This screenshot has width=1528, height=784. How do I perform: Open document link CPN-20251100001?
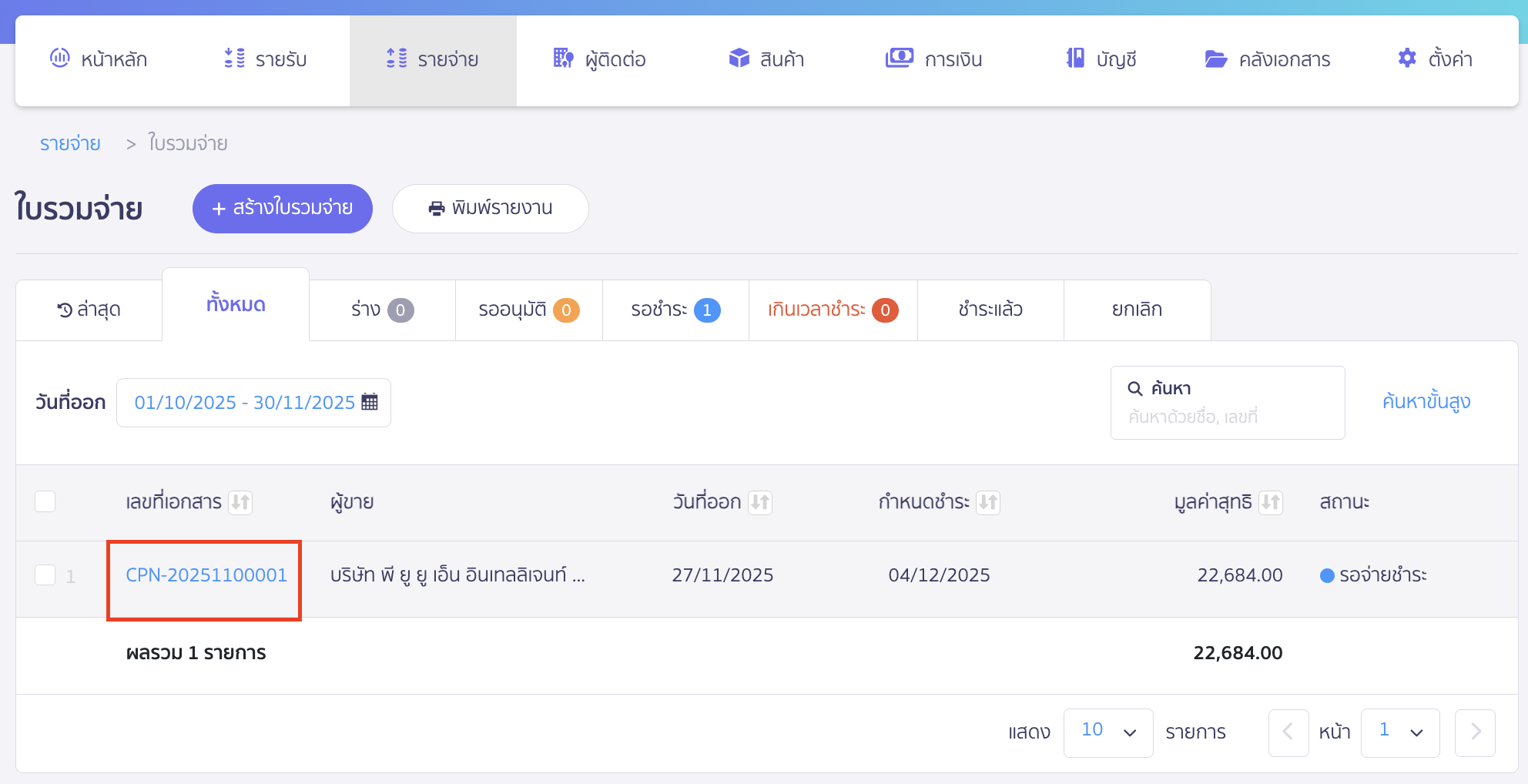(206, 575)
